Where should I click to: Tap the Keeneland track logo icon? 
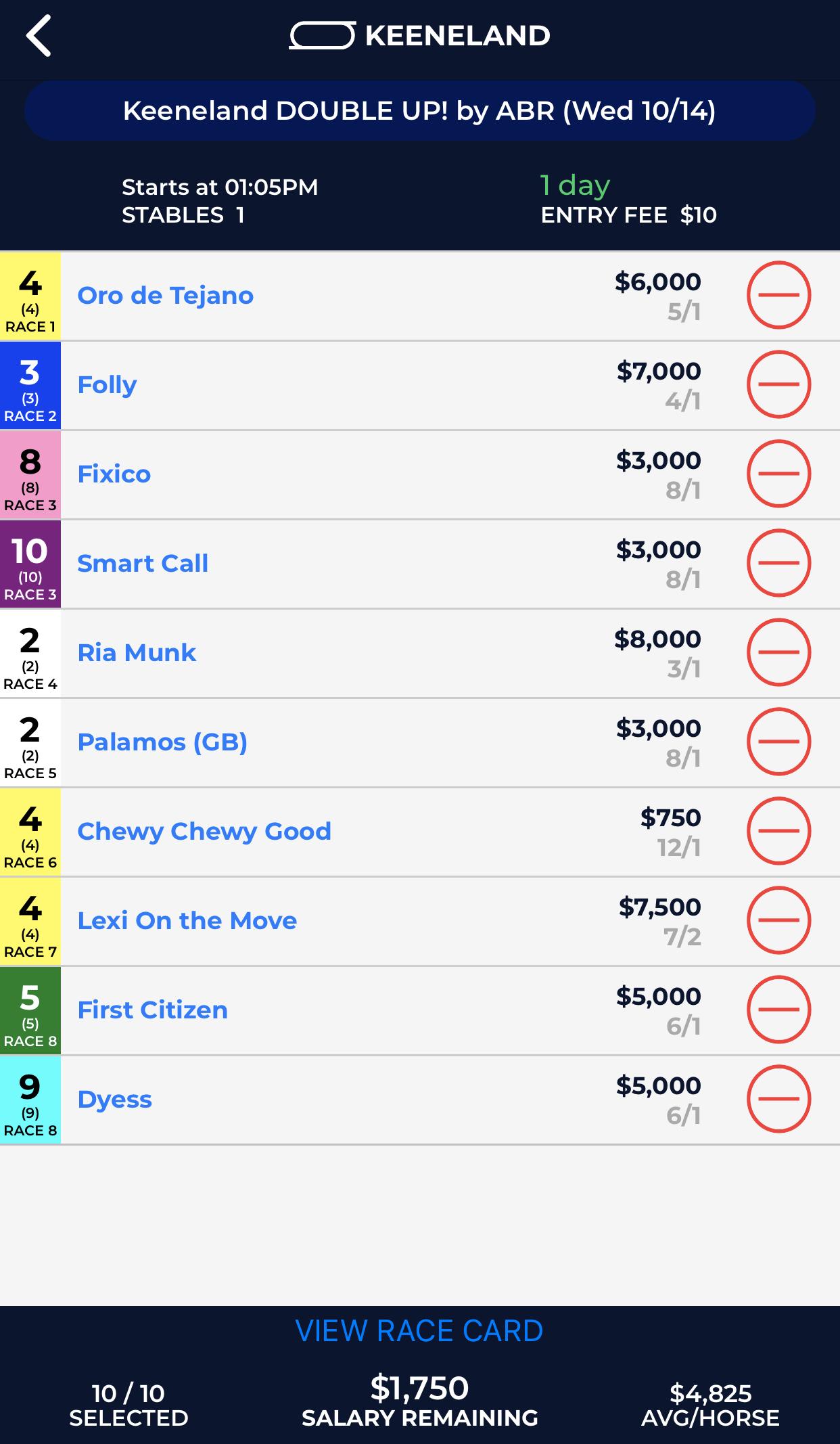tap(322, 36)
